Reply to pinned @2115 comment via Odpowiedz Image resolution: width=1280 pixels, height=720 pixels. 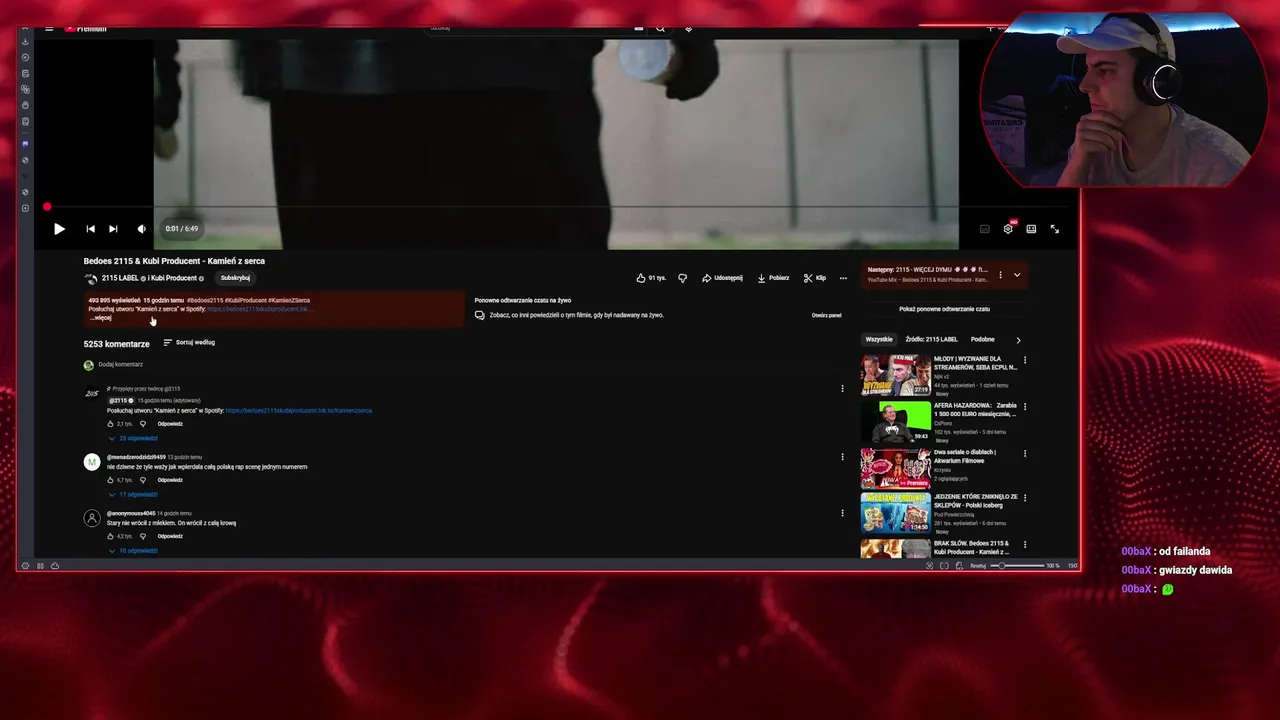tap(170, 424)
